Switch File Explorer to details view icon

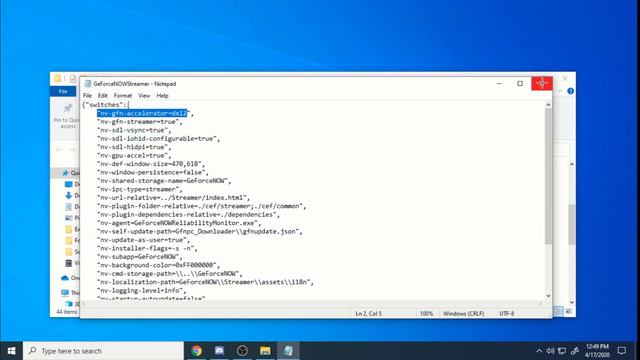(x=559, y=311)
